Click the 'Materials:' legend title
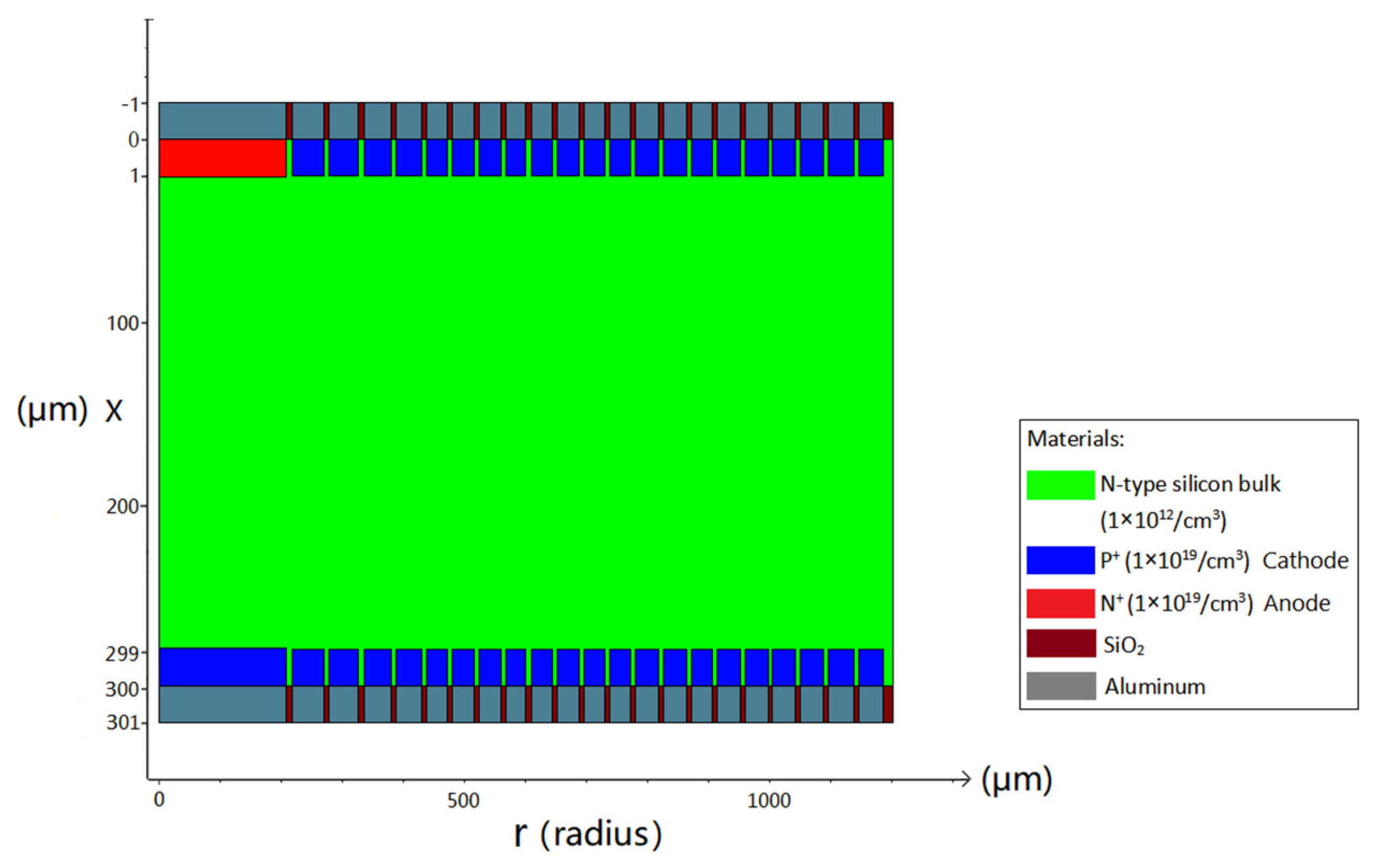 pyautogui.click(x=1075, y=439)
